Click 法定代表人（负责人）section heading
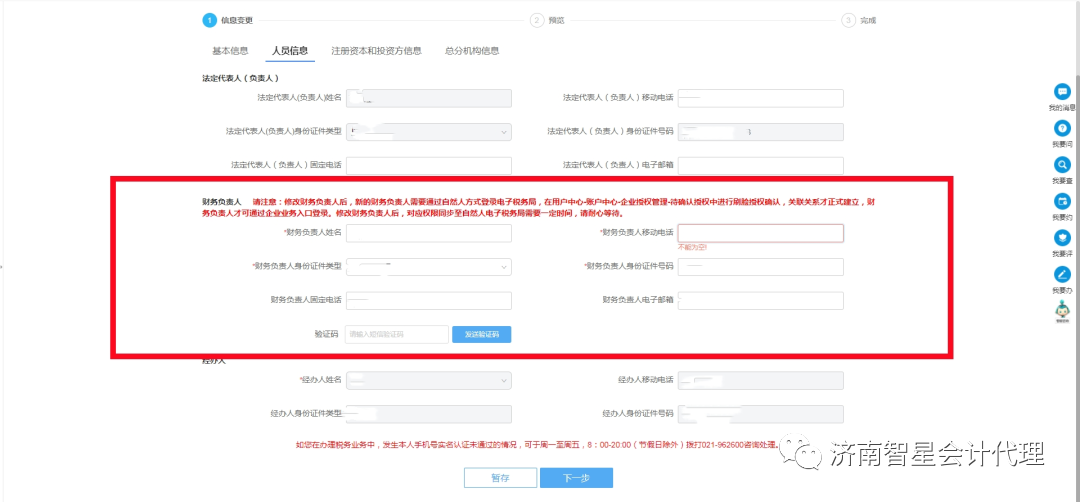 pyautogui.click(x=240, y=78)
